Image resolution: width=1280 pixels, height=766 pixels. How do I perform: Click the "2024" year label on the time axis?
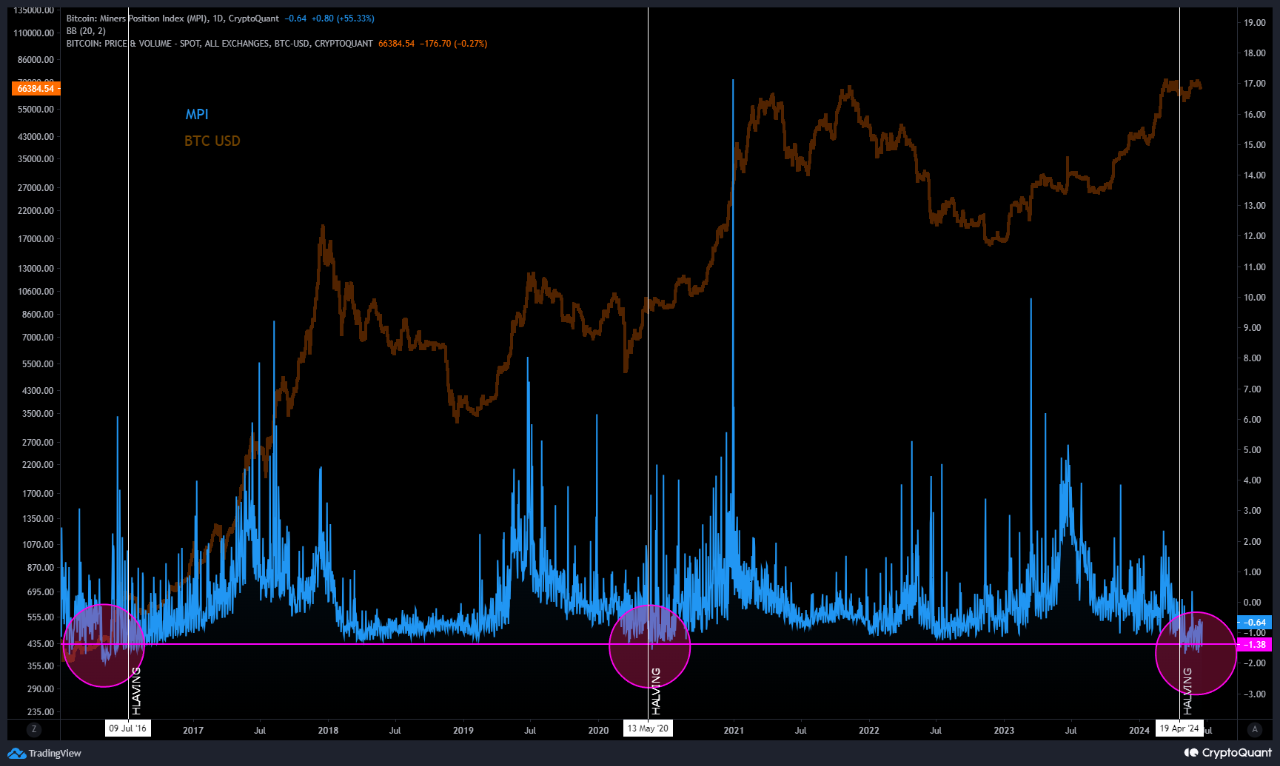tap(1139, 730)
